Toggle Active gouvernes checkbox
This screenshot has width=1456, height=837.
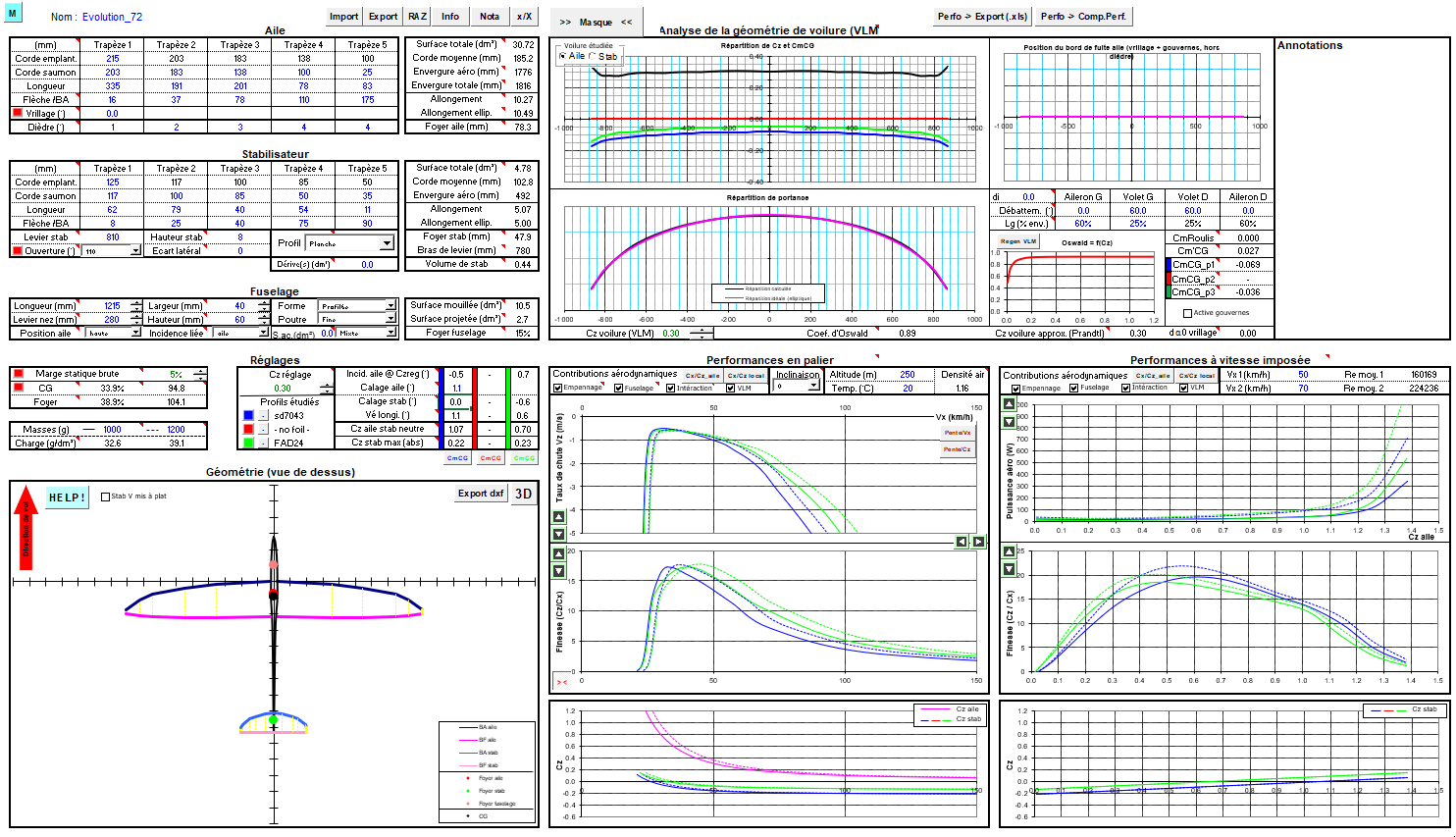click(1187, 313)
